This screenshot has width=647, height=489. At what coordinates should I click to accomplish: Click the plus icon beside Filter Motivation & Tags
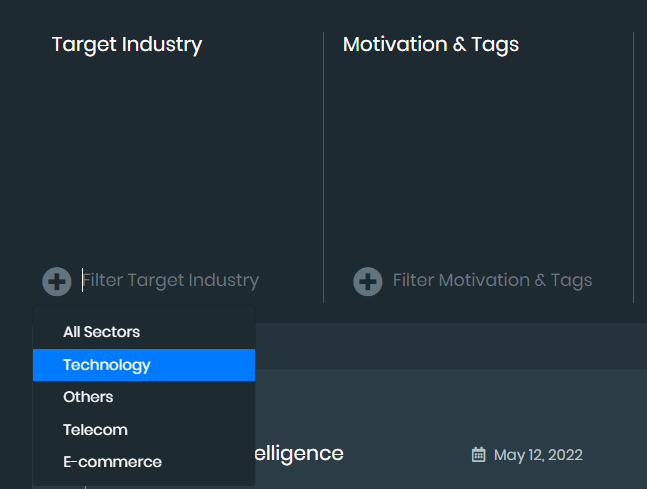pos(368,281)
